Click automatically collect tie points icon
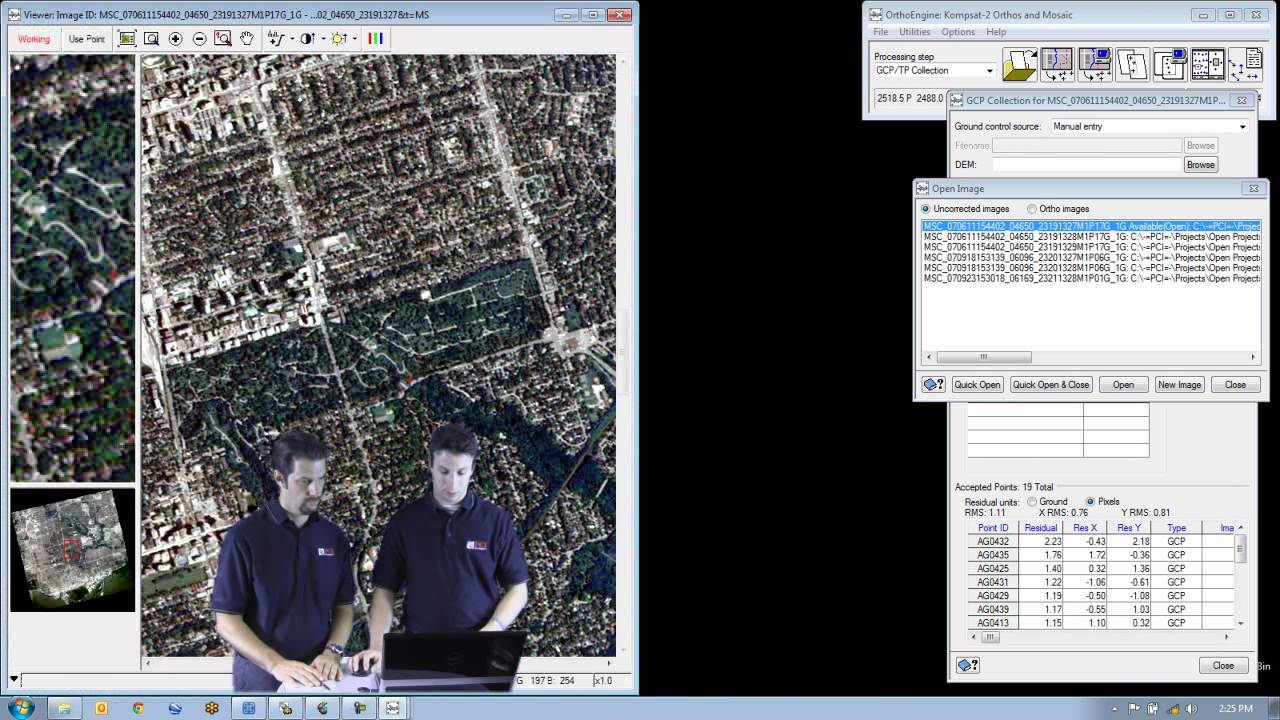The width and height of the screenshot is (1280, 720). (1170, 65)
